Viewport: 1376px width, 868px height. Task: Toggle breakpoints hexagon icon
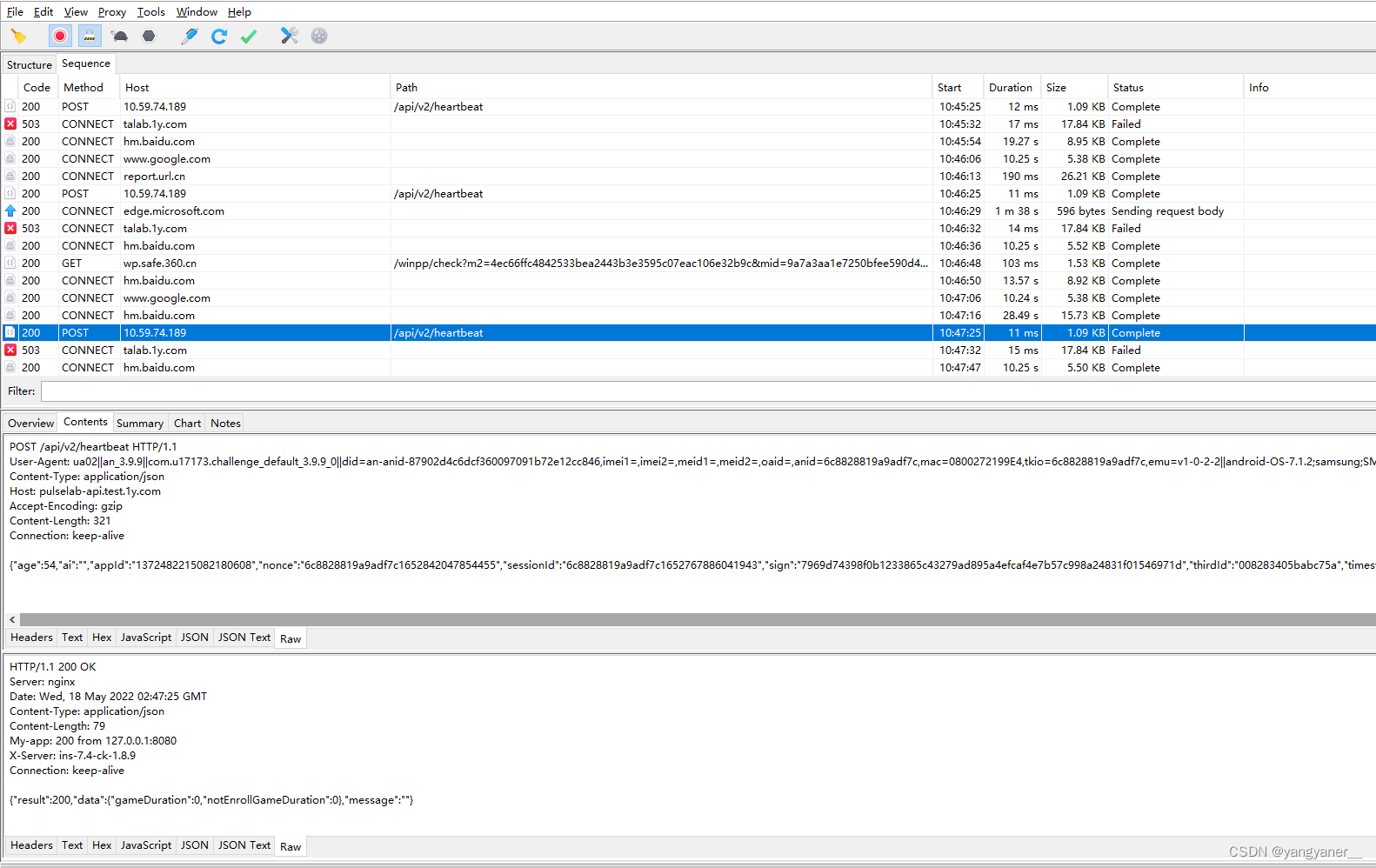pos(149,36)
